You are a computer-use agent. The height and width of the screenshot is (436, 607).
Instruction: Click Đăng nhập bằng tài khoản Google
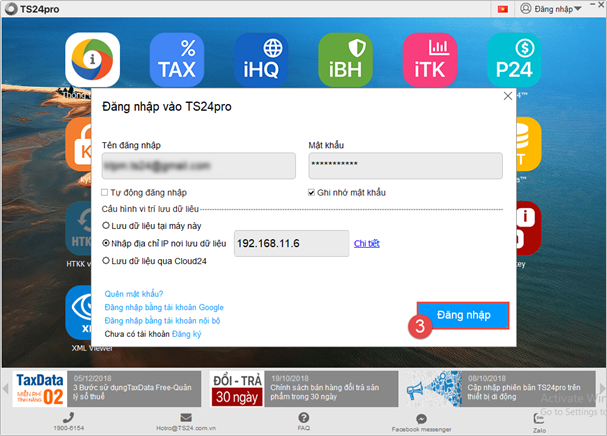[x=164, y=307]
